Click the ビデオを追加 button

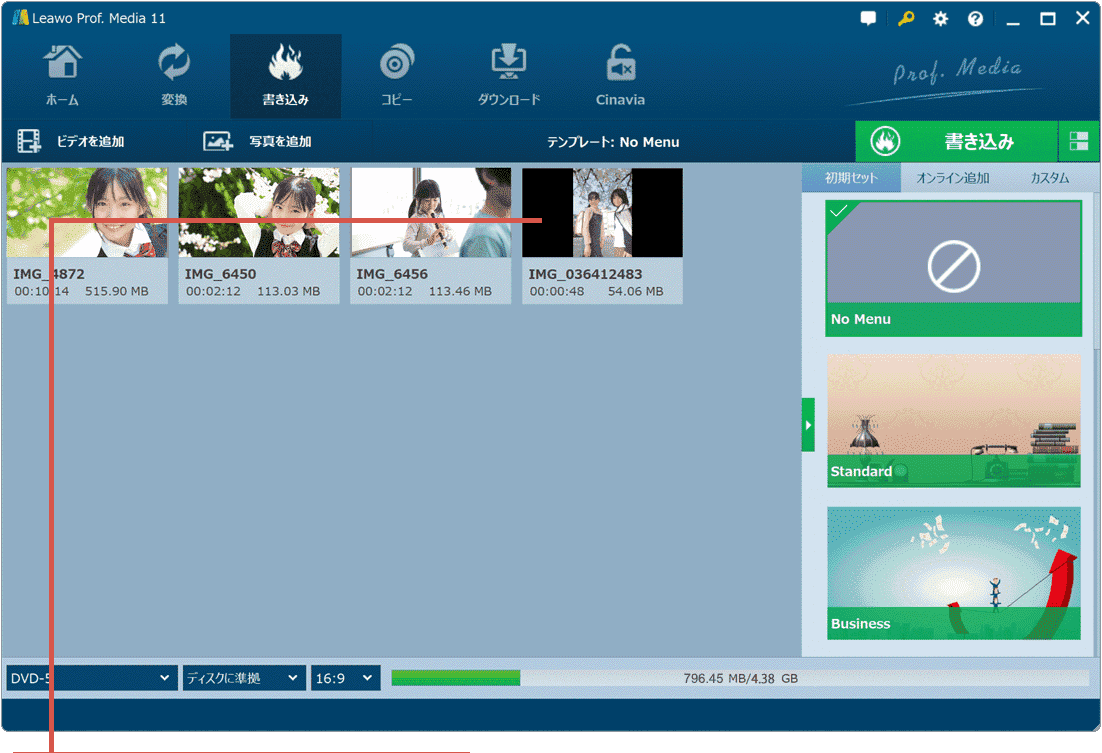point(72,142)
